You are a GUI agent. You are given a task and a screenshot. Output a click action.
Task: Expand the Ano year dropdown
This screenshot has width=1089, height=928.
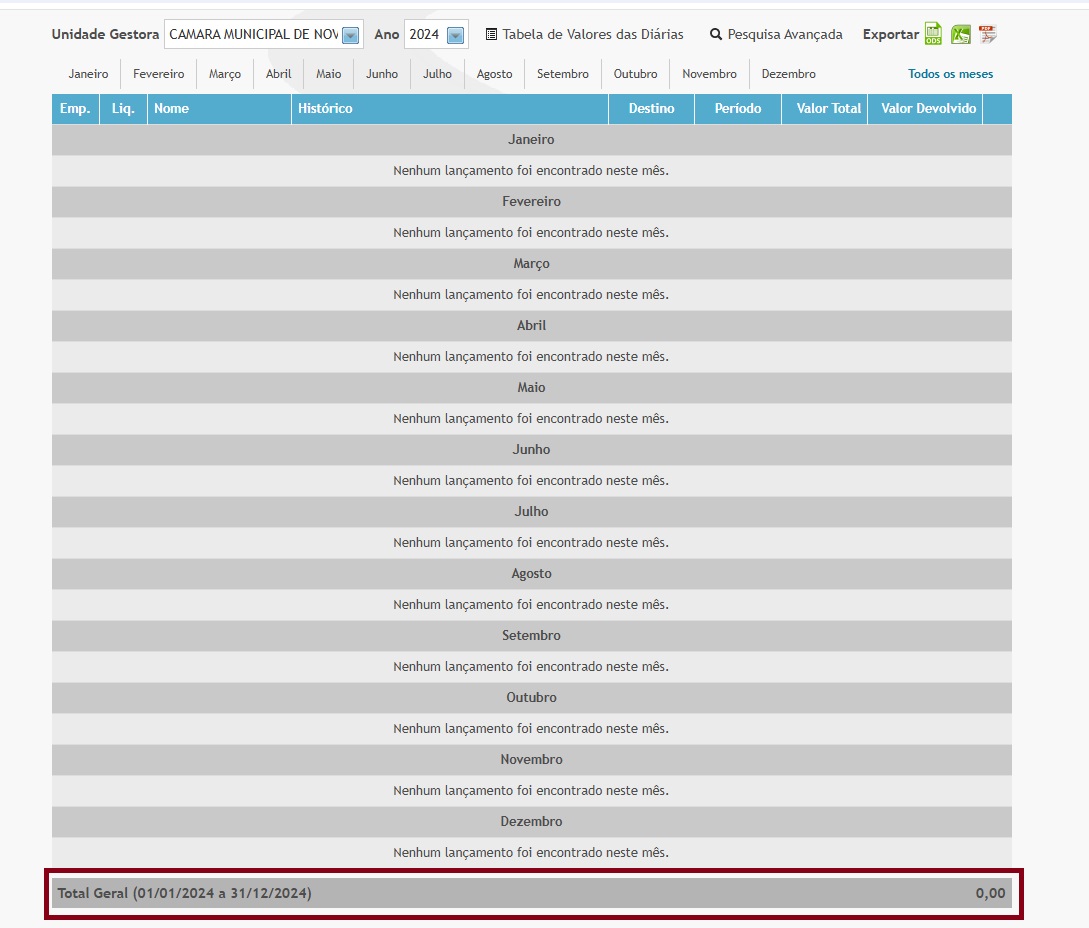coord(455,35)
